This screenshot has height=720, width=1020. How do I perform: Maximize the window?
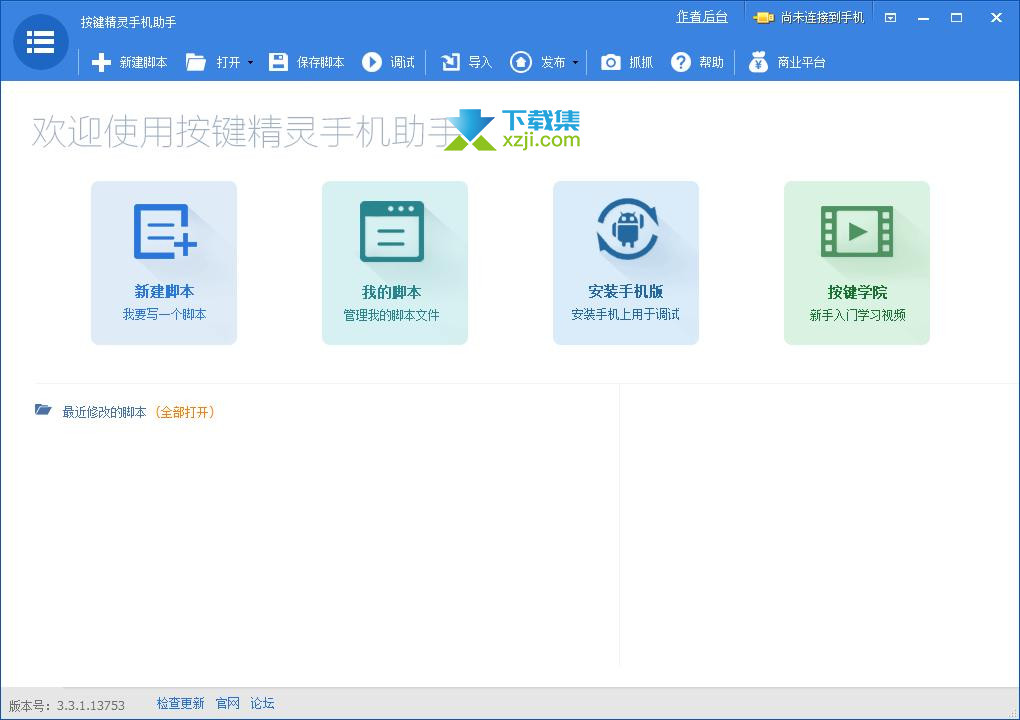click(x=956, y=18)
